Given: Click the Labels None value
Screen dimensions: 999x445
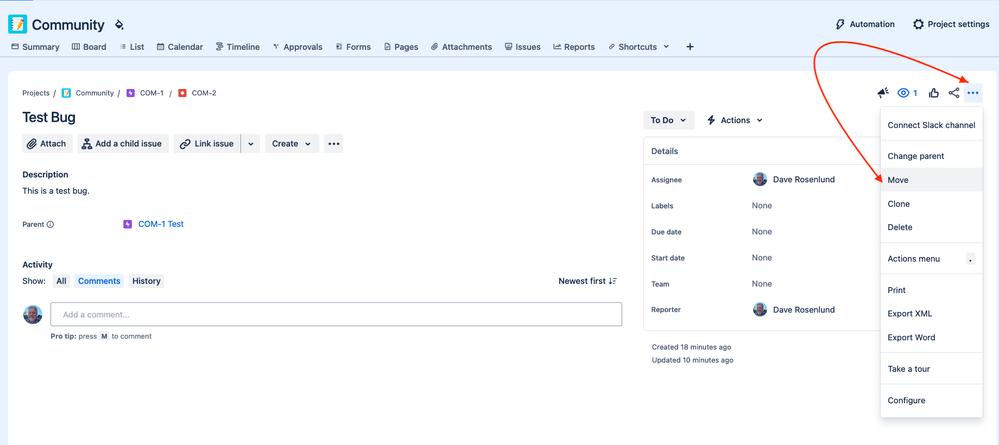Looking at the screenshot, I should coord(762,205).
